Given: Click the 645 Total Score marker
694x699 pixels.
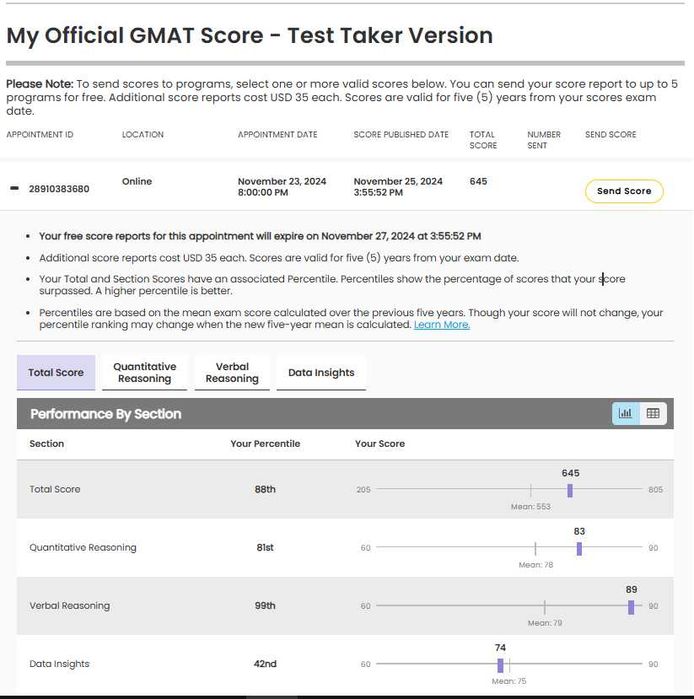Looking at the screenshot, I should pyautogui.click(x=570, y=490).
